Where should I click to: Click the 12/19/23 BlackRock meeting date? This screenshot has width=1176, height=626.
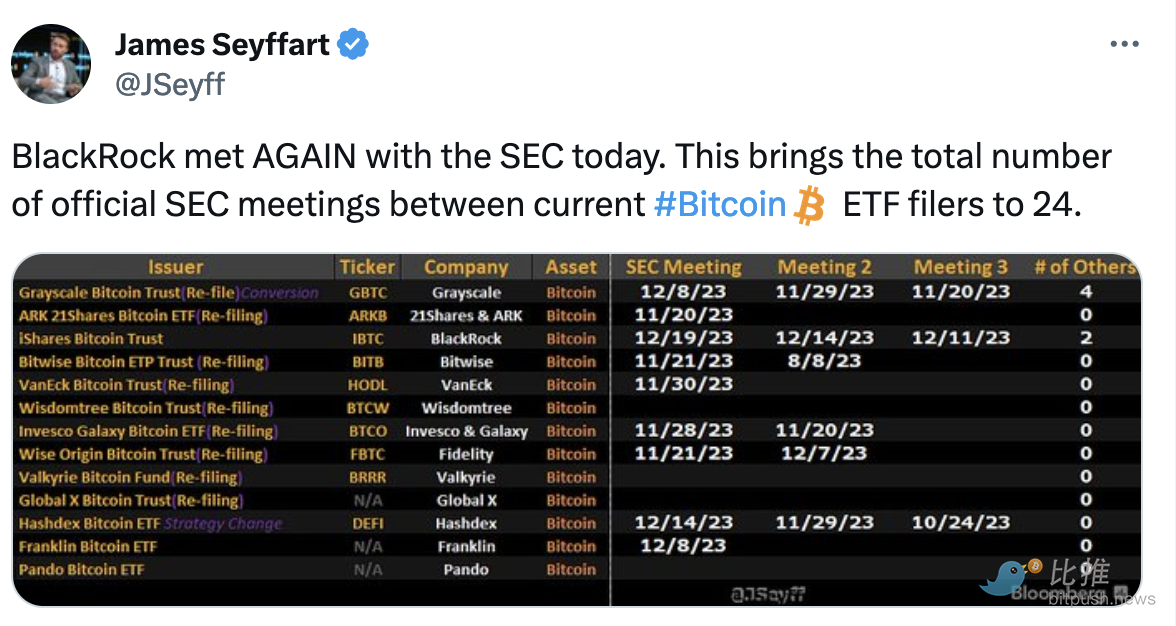[683, 338]
